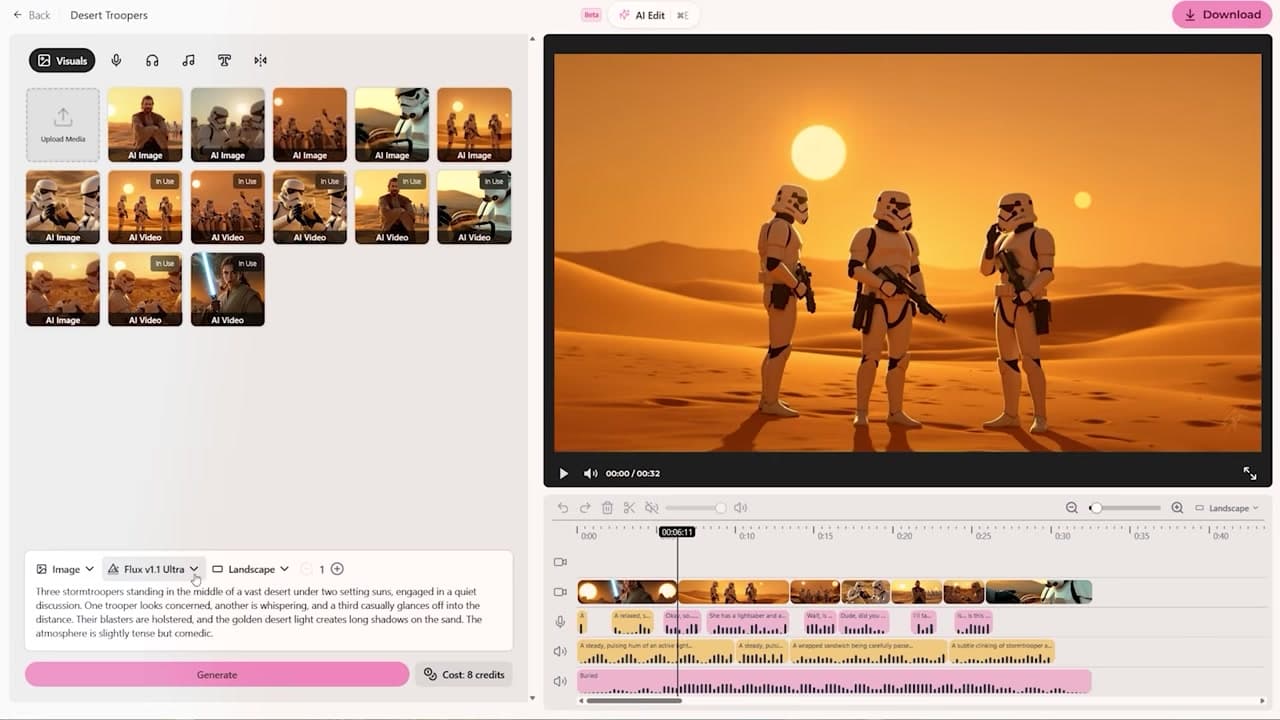Select the last trooper video clip on timeline
This screenshot has width=1280, height=720.
[1038, 592]
